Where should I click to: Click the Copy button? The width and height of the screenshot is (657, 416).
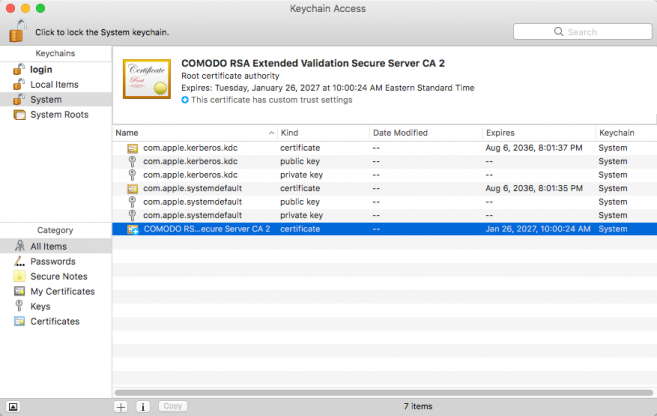pyautogui.click(x=173, y=406)
